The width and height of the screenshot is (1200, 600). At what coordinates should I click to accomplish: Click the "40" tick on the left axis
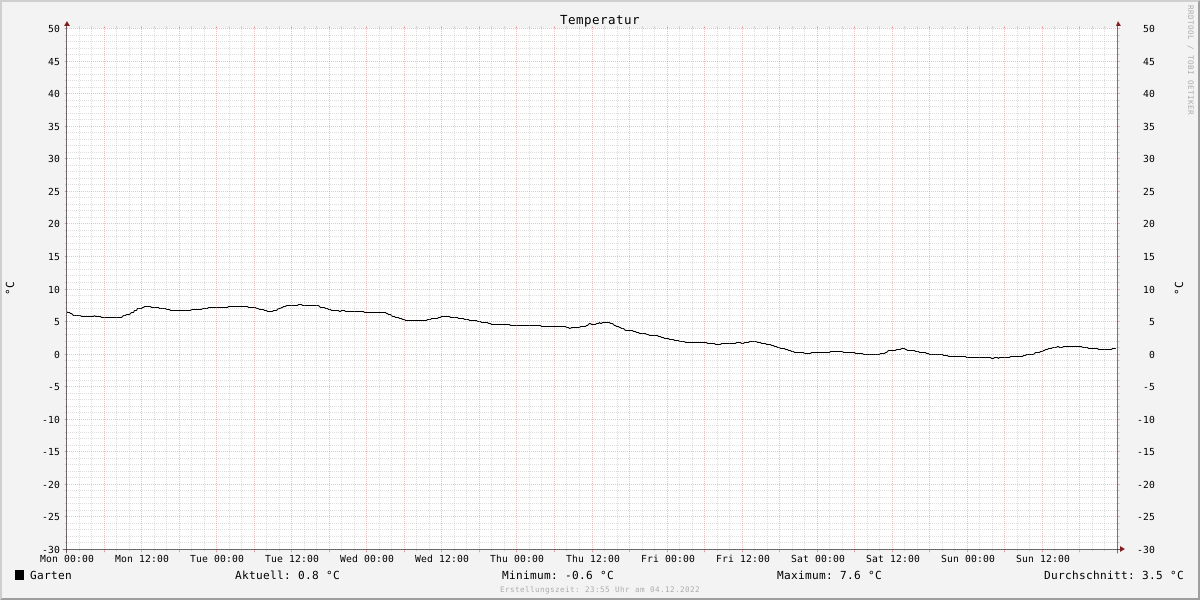[x=54, y=94]
